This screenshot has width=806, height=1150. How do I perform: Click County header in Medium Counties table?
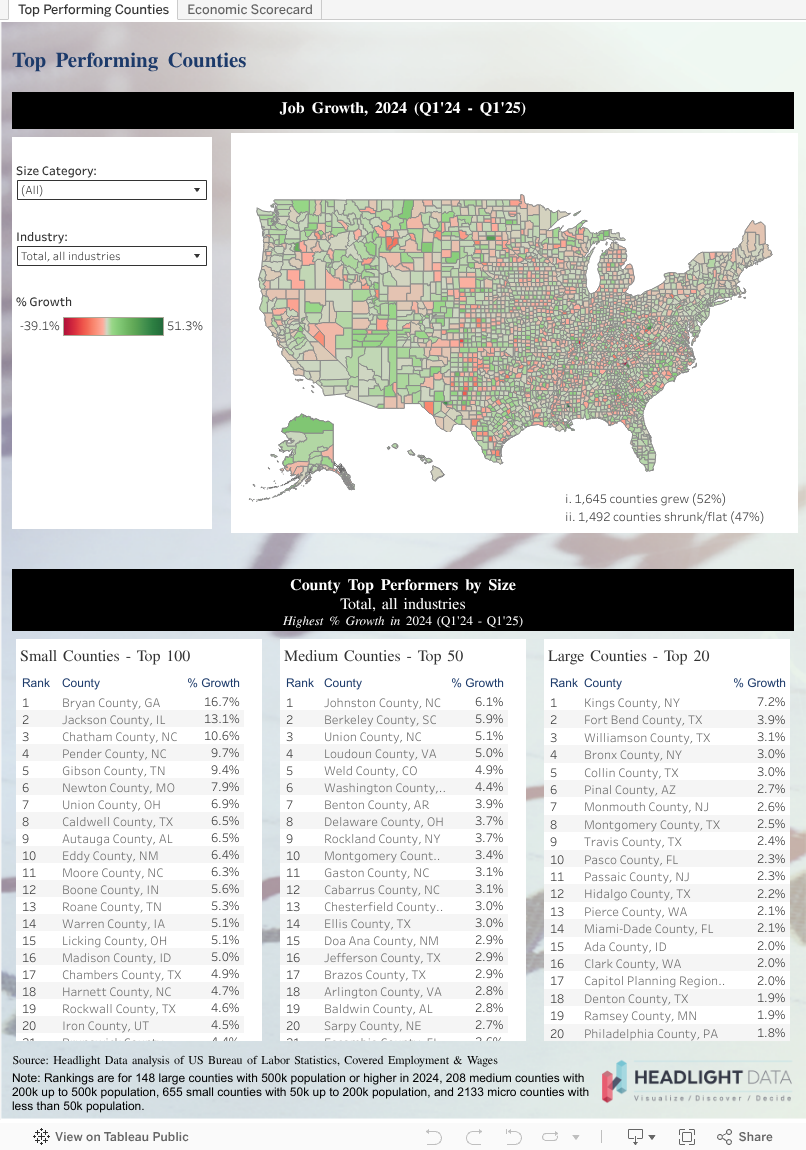pyautogui.click(x=343, y=683)
